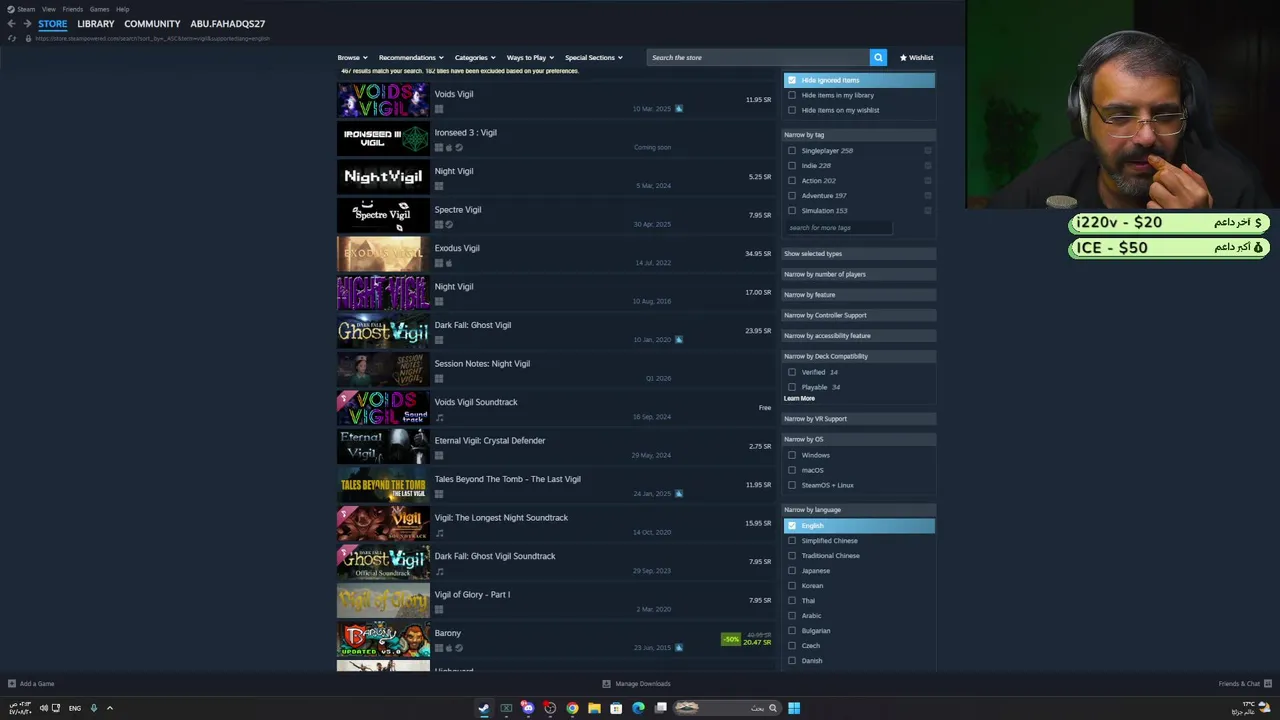Go forward with the Steam forward arrow
Image resolution: width=1280 pixels, height=720 pixels.
point(26,24)
